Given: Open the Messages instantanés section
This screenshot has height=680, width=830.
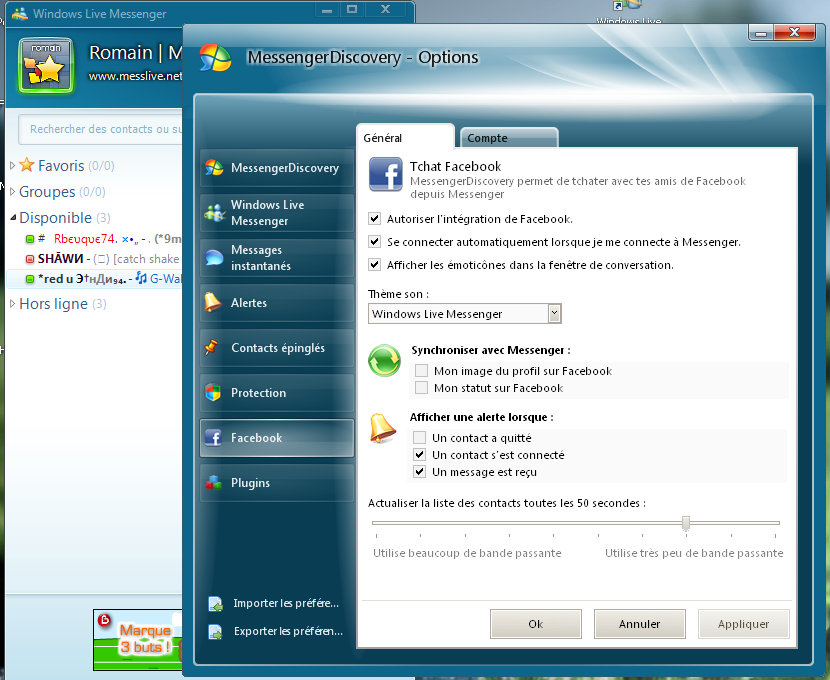Looking at the screenshot, I should [x=277, y=257].
